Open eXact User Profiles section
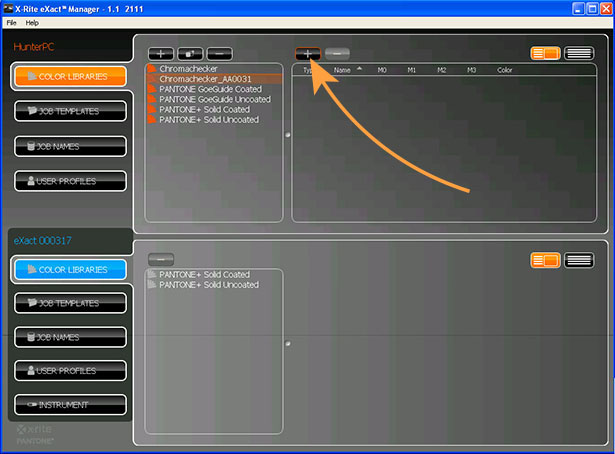This screenshot has width=615, height=454. (x=71, y=370)
